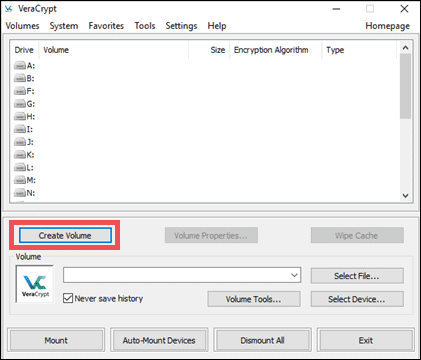Click the VeraCrypt title bar icon
The height and width of the screenshot is (360, 421).
tap(9, 9)
